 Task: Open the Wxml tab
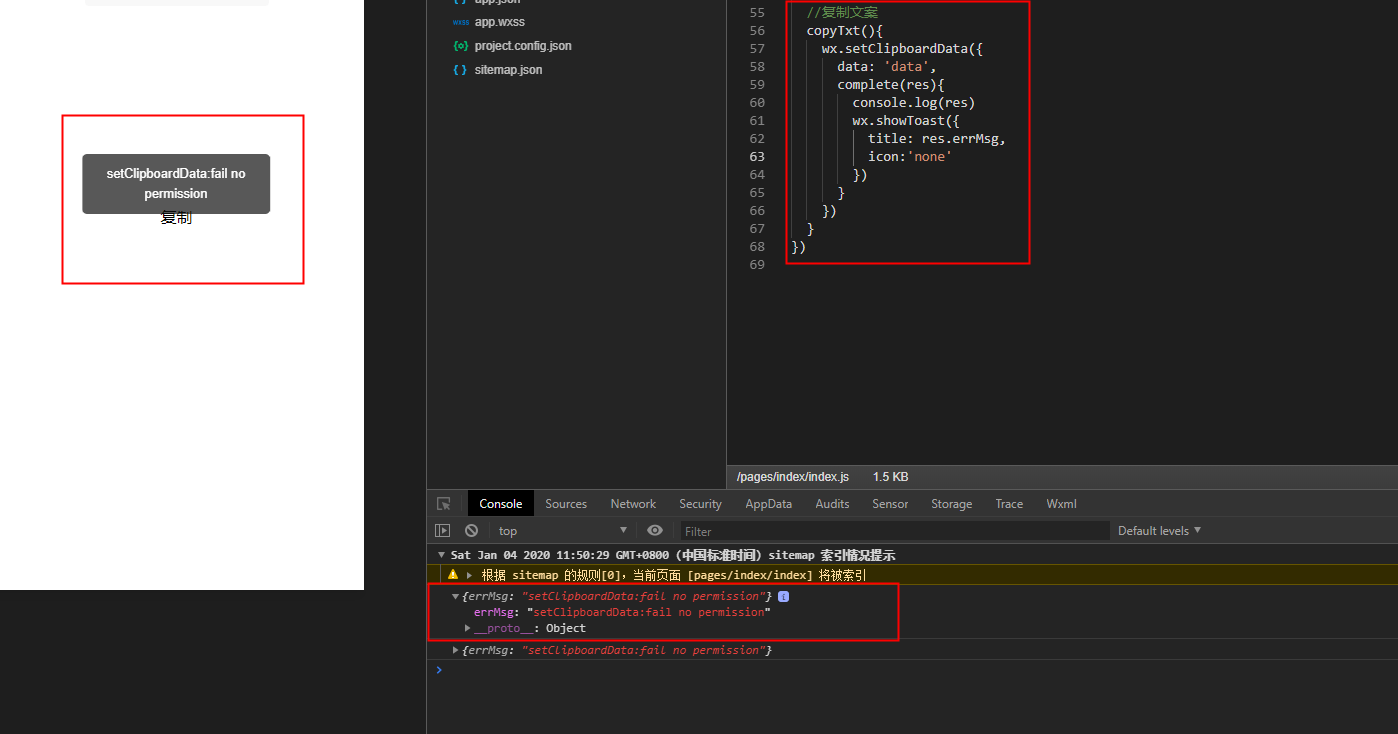point(1061,504)
